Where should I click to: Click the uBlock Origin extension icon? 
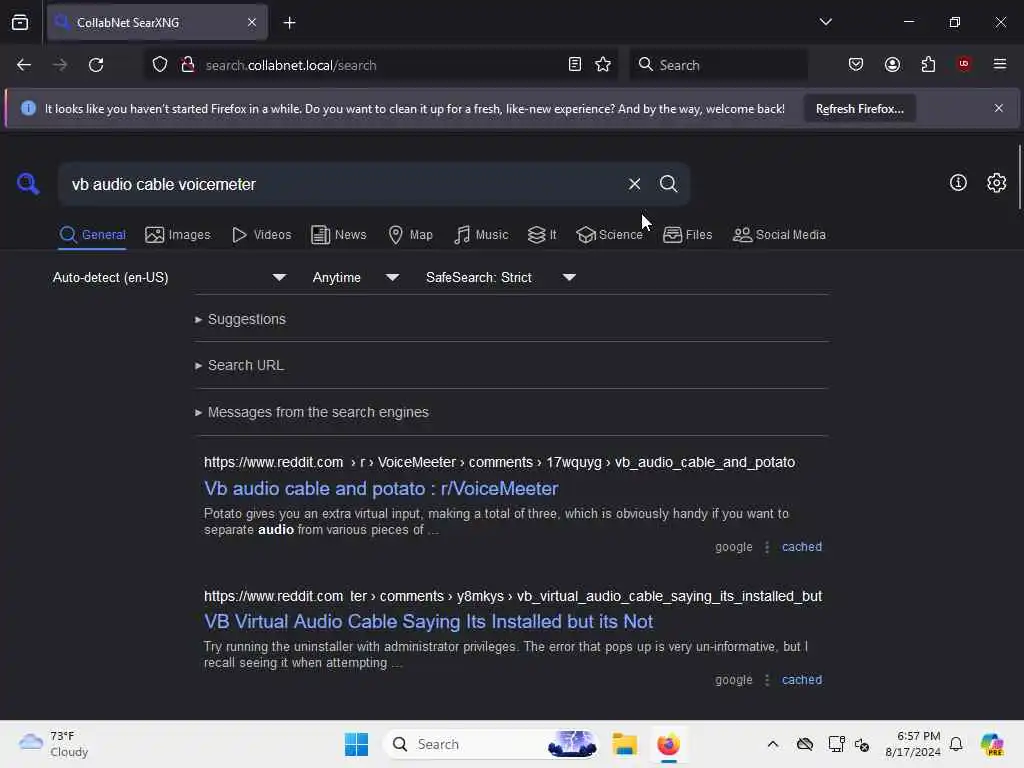coord(963,64)
